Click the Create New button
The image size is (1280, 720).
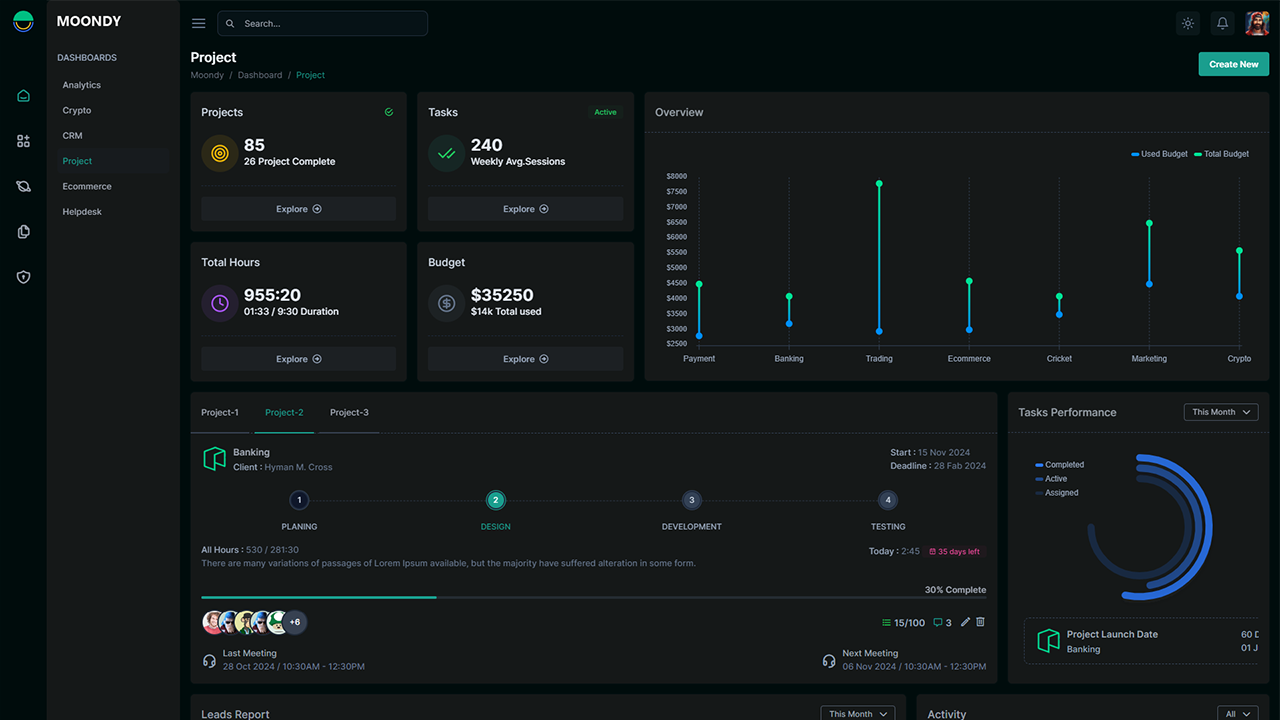pyautogui.click(x=1233, y=62)
